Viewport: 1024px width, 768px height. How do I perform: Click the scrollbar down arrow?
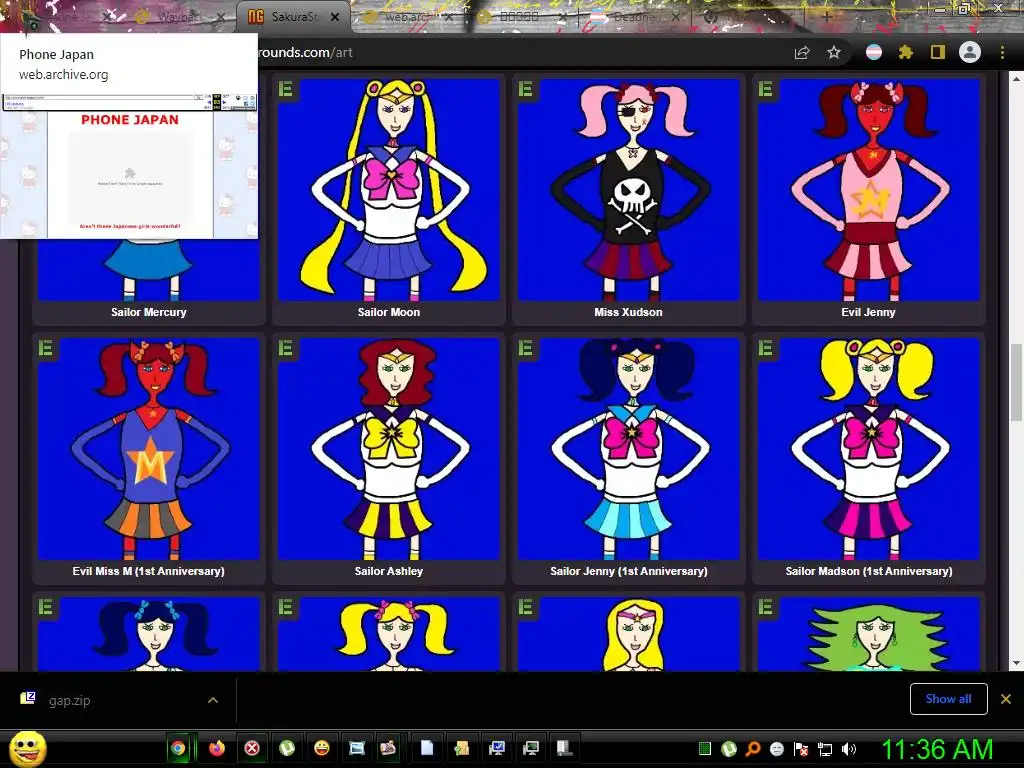1016,664
